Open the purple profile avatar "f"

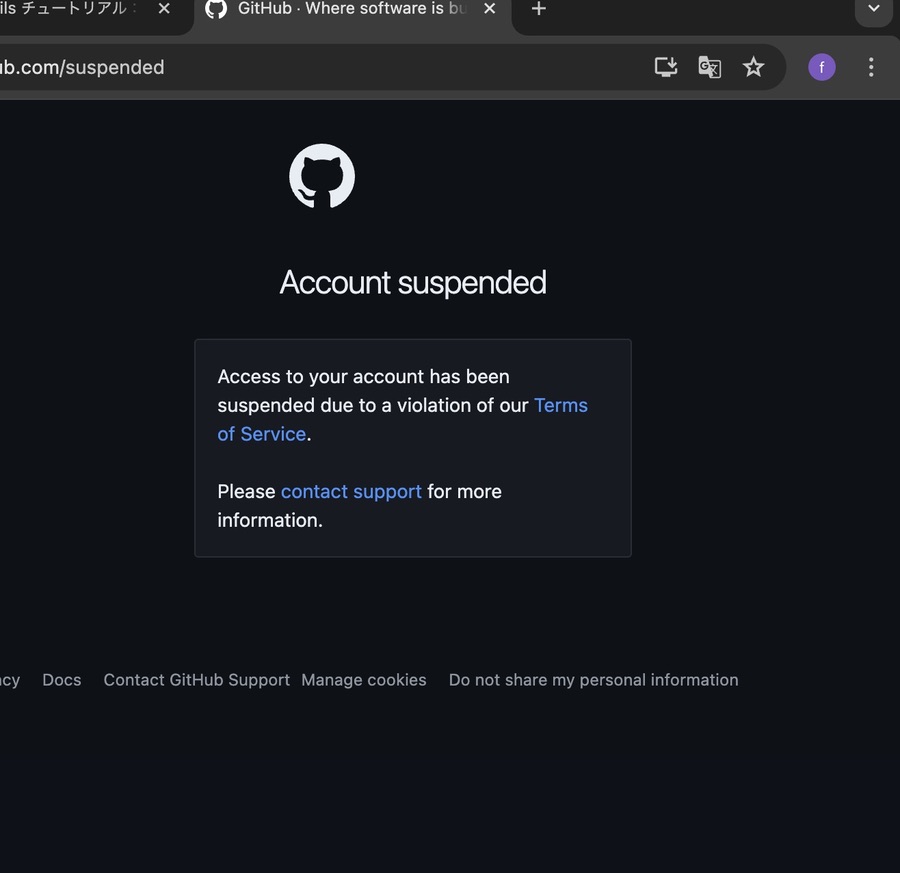click(822, 67)
